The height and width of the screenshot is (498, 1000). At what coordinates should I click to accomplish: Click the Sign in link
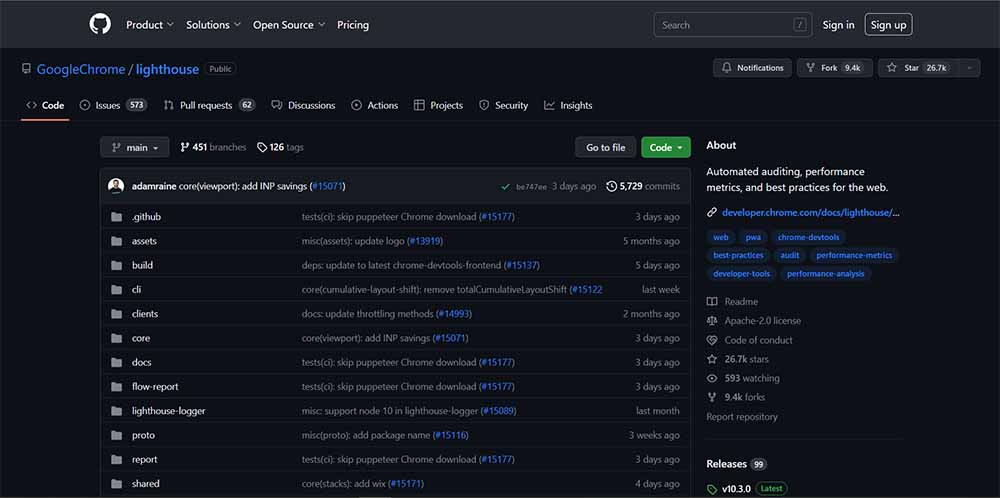click(838, 25)
